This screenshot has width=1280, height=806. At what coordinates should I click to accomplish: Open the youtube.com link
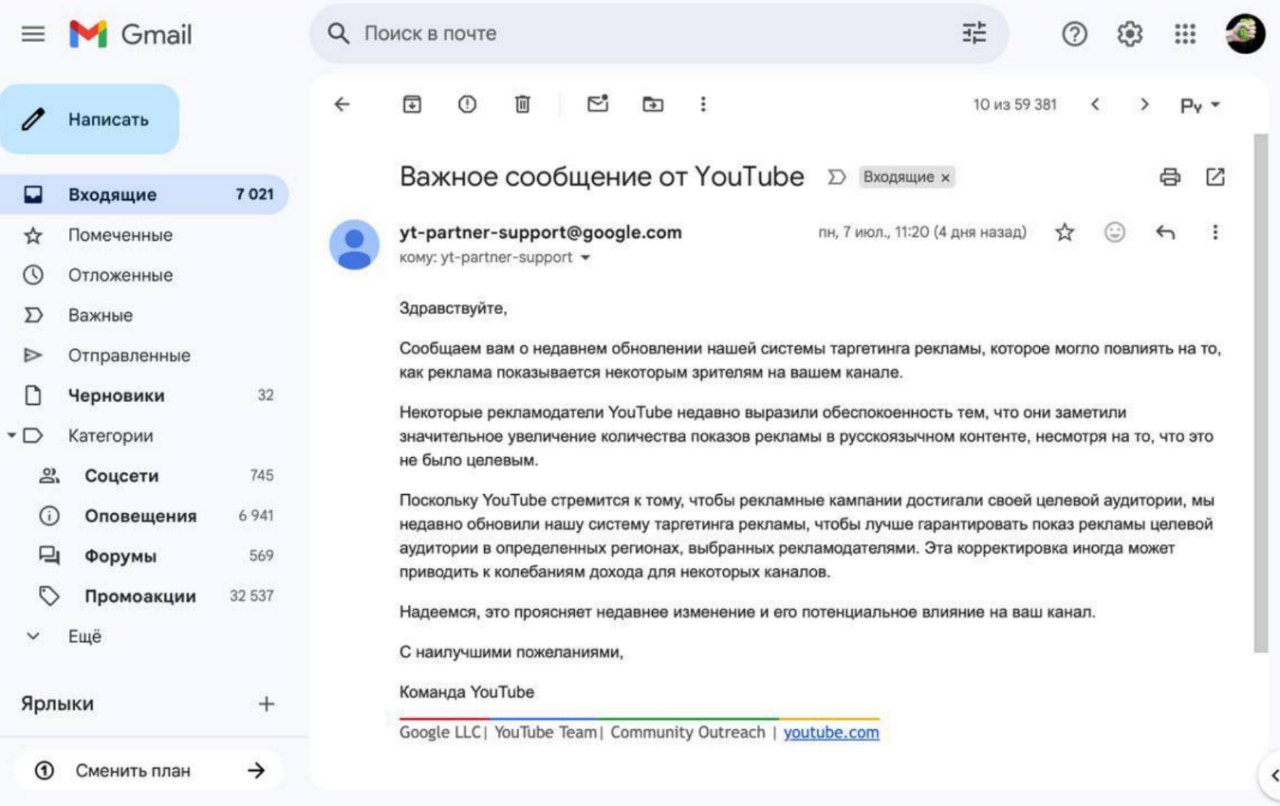[x=831, y=732]
